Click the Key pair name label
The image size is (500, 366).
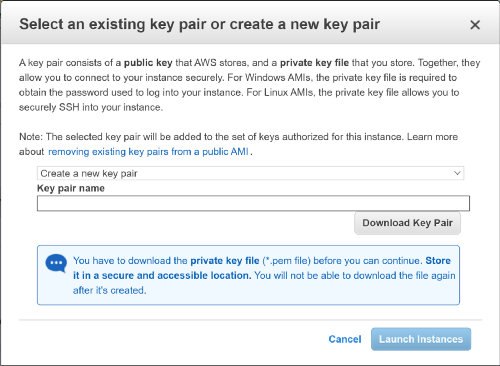pos(71,188)
